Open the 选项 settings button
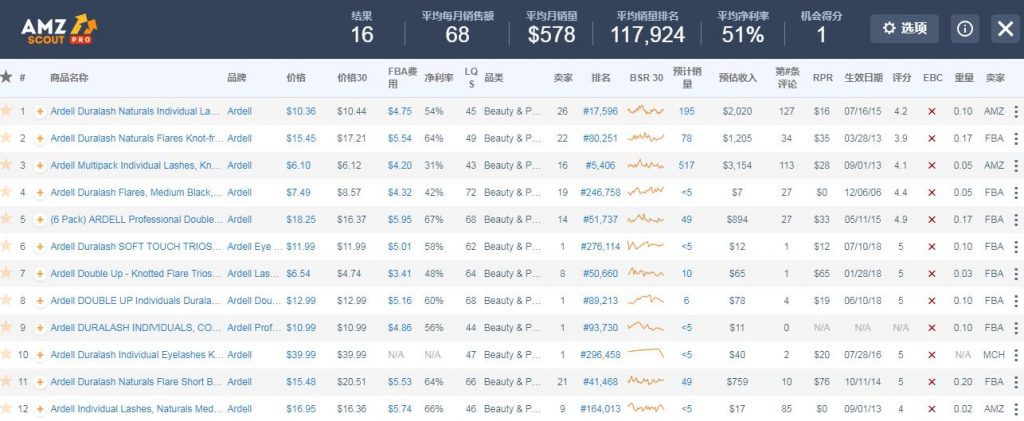This screenshot has height=421, width=1024. click(904, 29)
